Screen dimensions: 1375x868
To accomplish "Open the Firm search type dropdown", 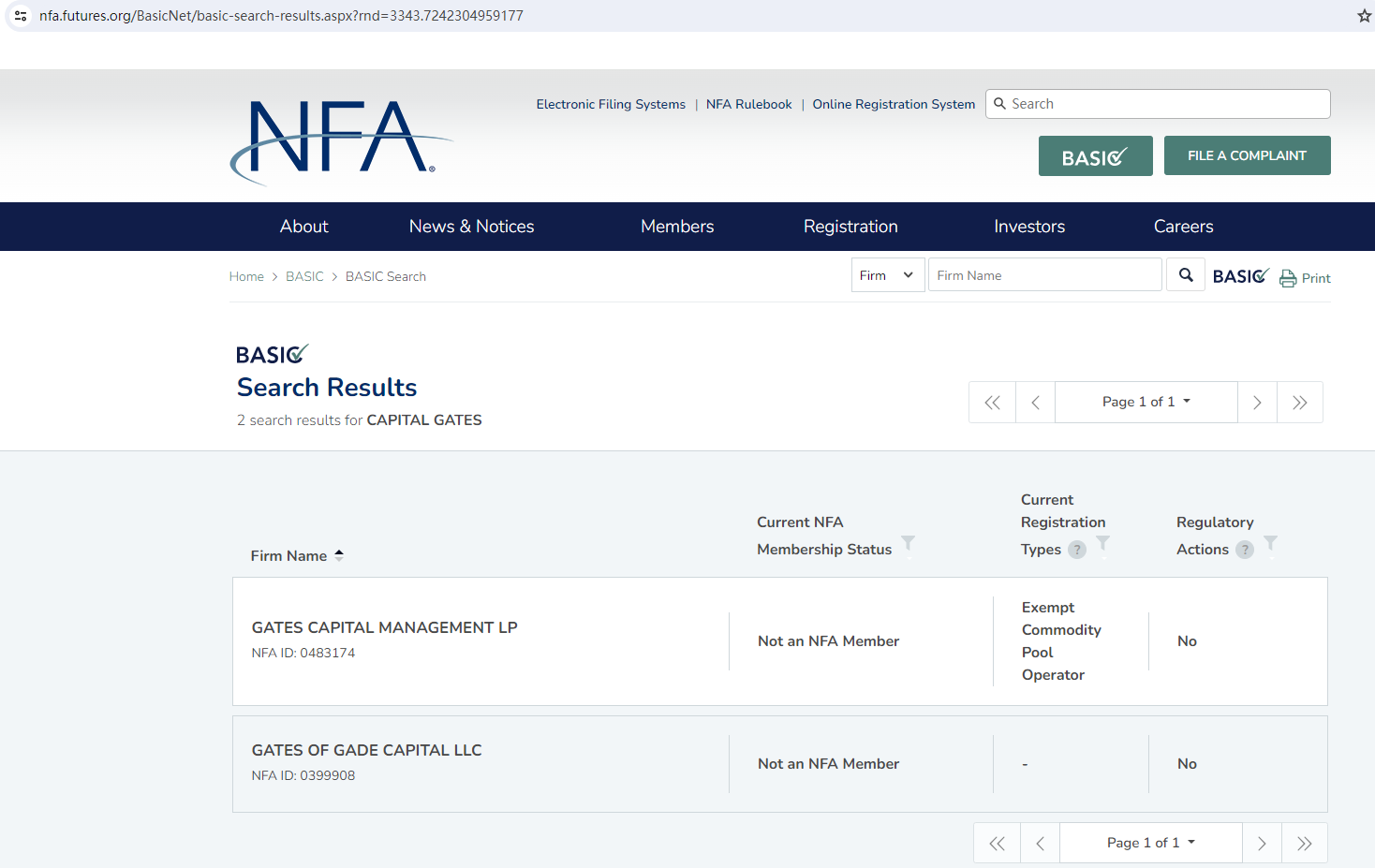I will pos(887,275).
